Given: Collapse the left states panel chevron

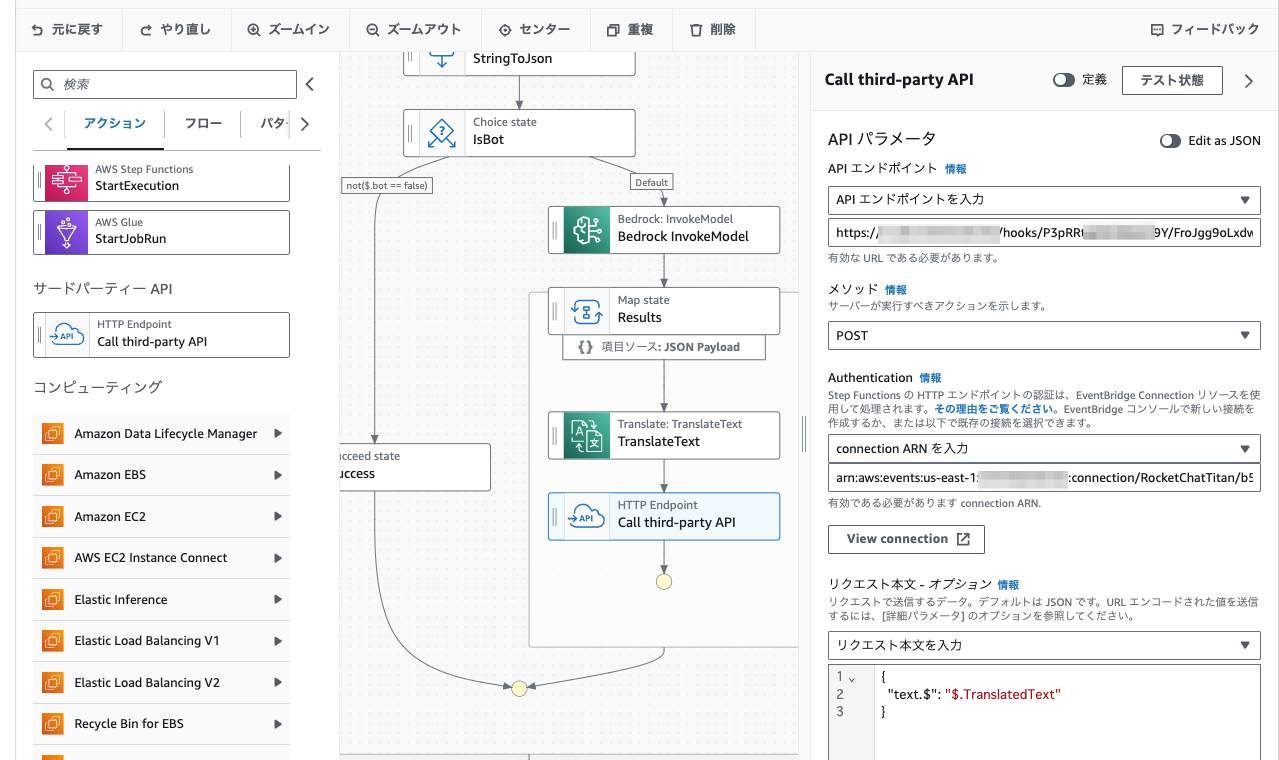Looking at the screenshot, I should click(309, 85).
